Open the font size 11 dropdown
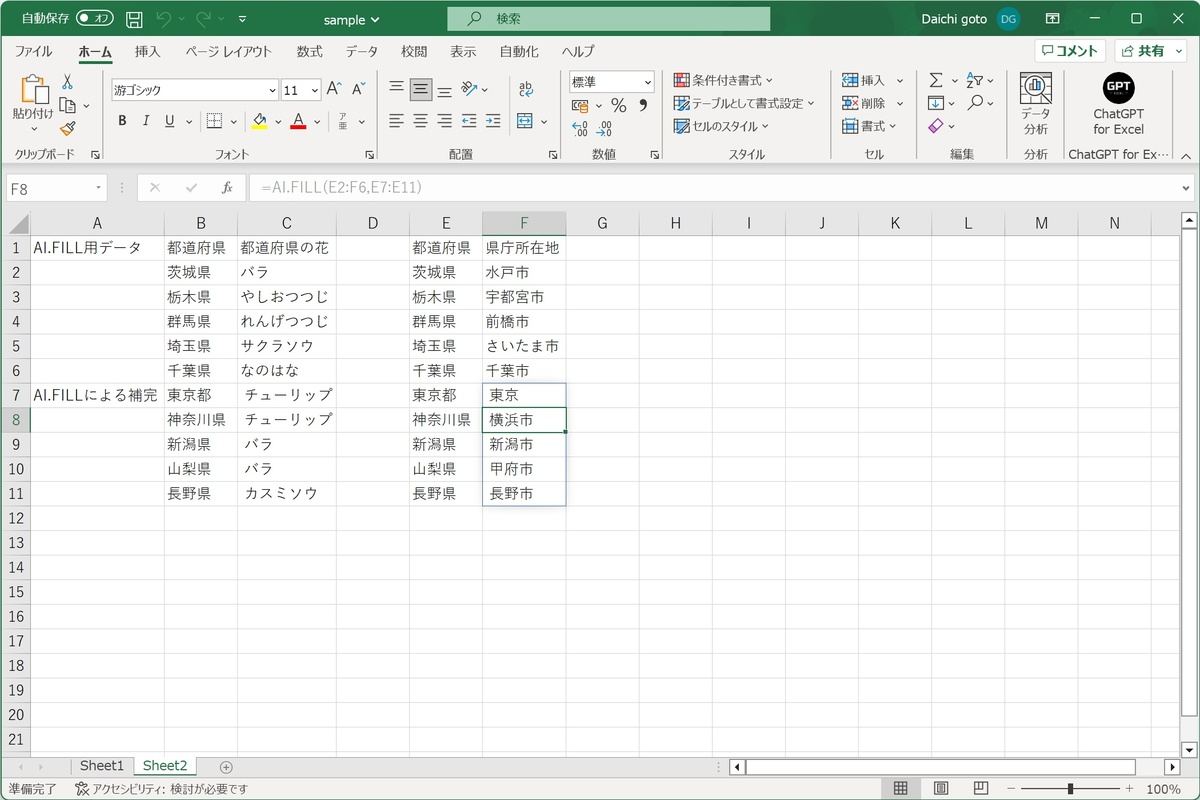 [315, 90]
